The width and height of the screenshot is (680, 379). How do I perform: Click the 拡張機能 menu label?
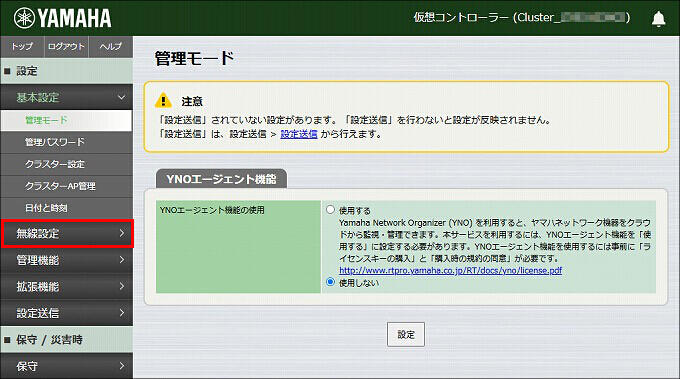tap(38, 286)
